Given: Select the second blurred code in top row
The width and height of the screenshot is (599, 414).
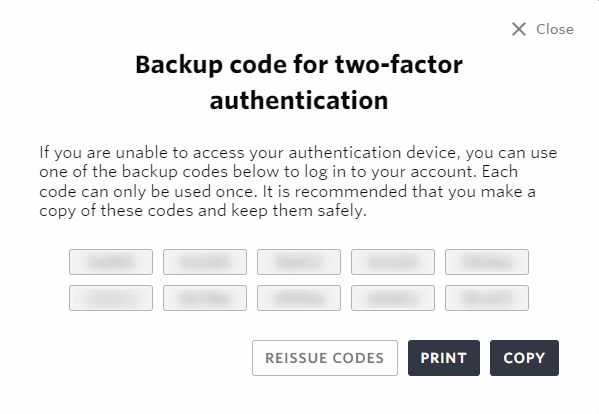Looking at the screenshot, I should 205,262.
